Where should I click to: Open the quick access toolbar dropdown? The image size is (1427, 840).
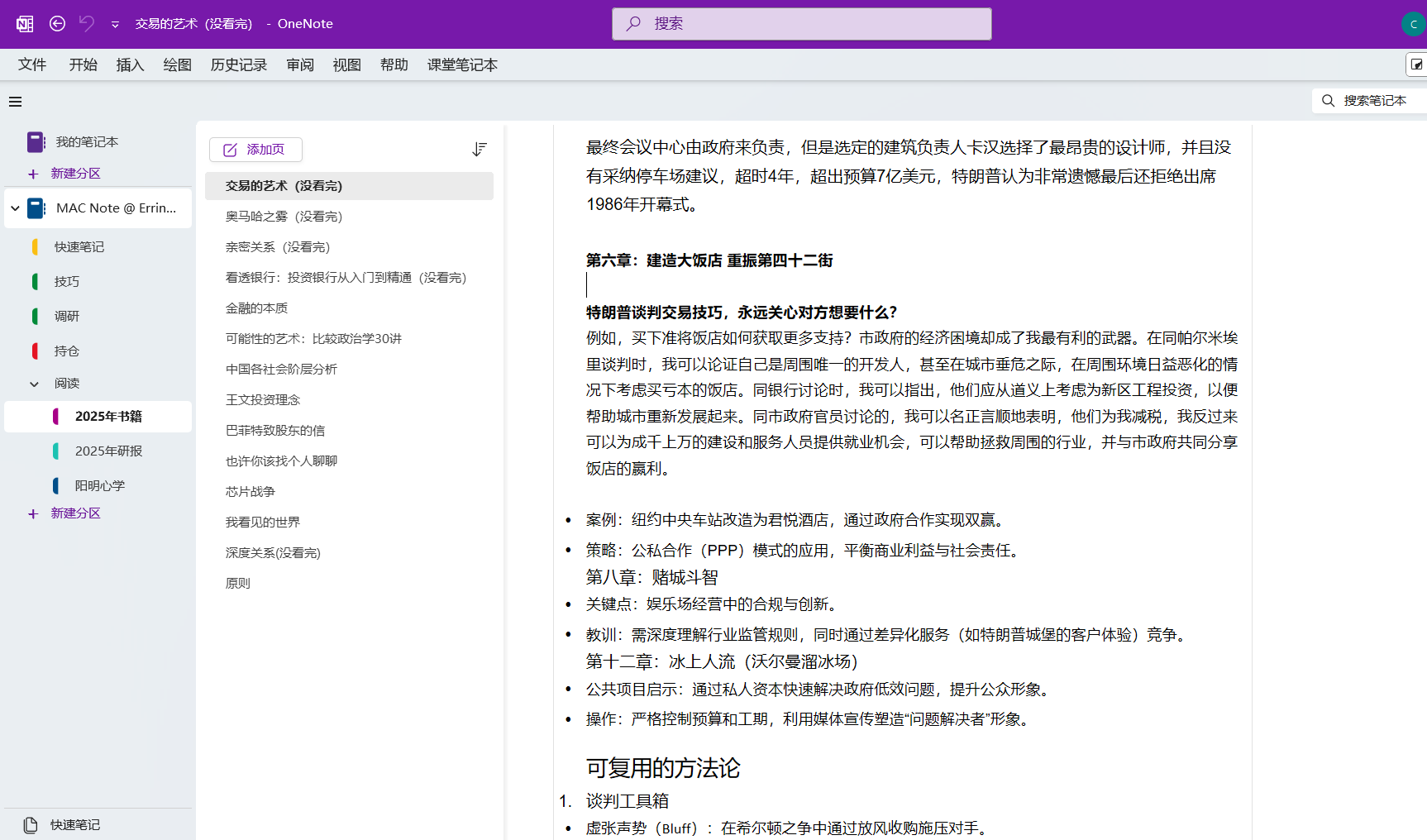click(x=115, y=25)
